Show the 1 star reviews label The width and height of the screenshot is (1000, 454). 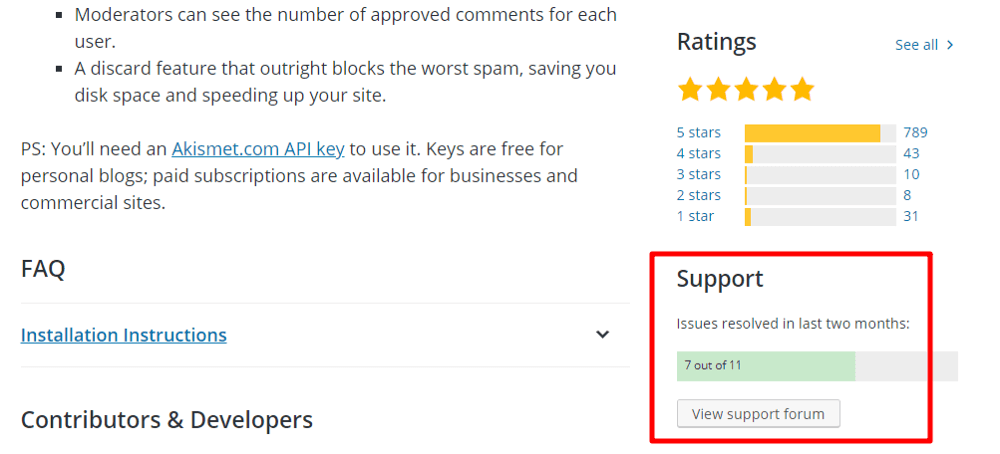[694, 216]
